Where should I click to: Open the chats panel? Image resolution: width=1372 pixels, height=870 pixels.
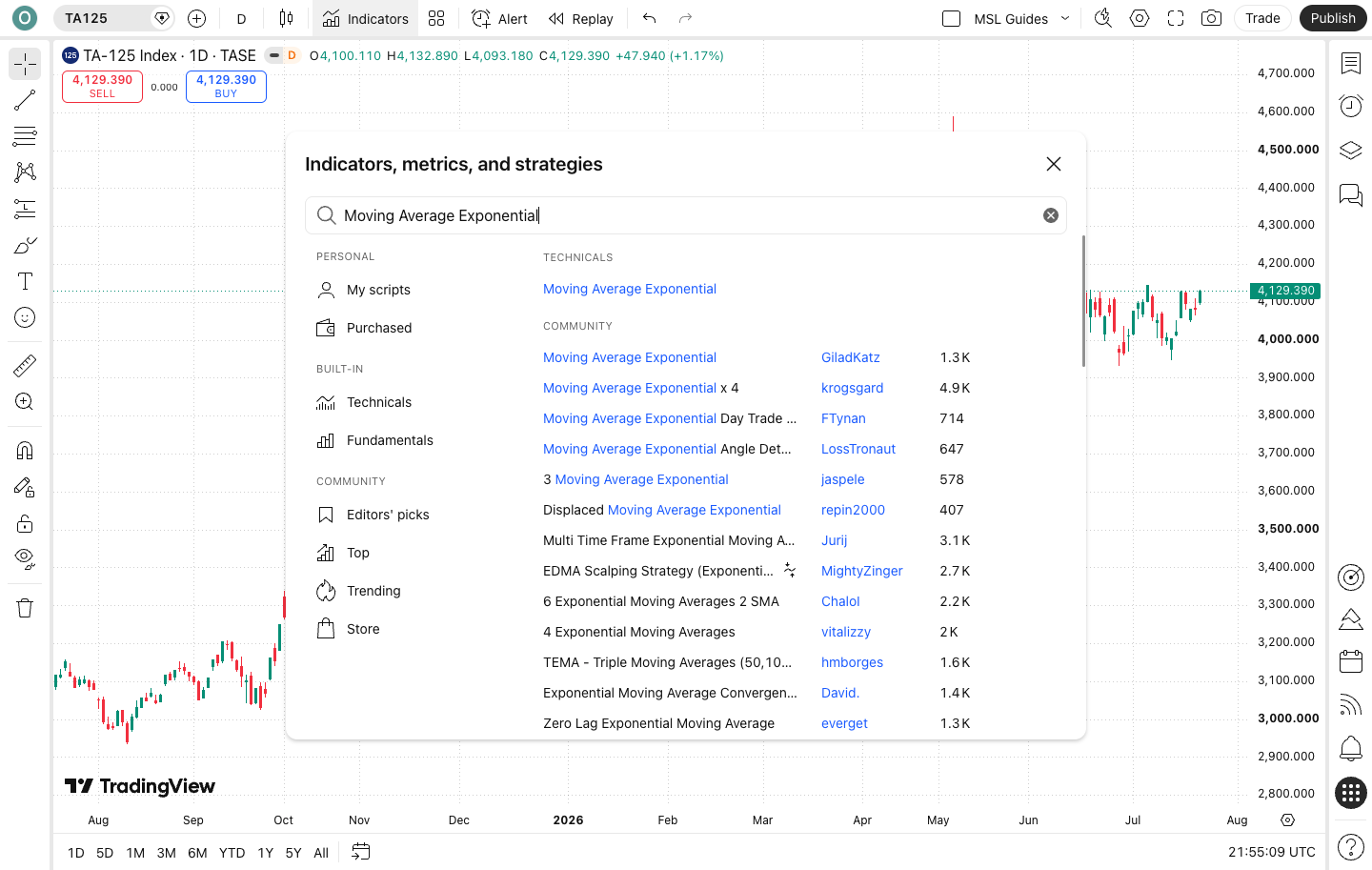pos(1350,194)
